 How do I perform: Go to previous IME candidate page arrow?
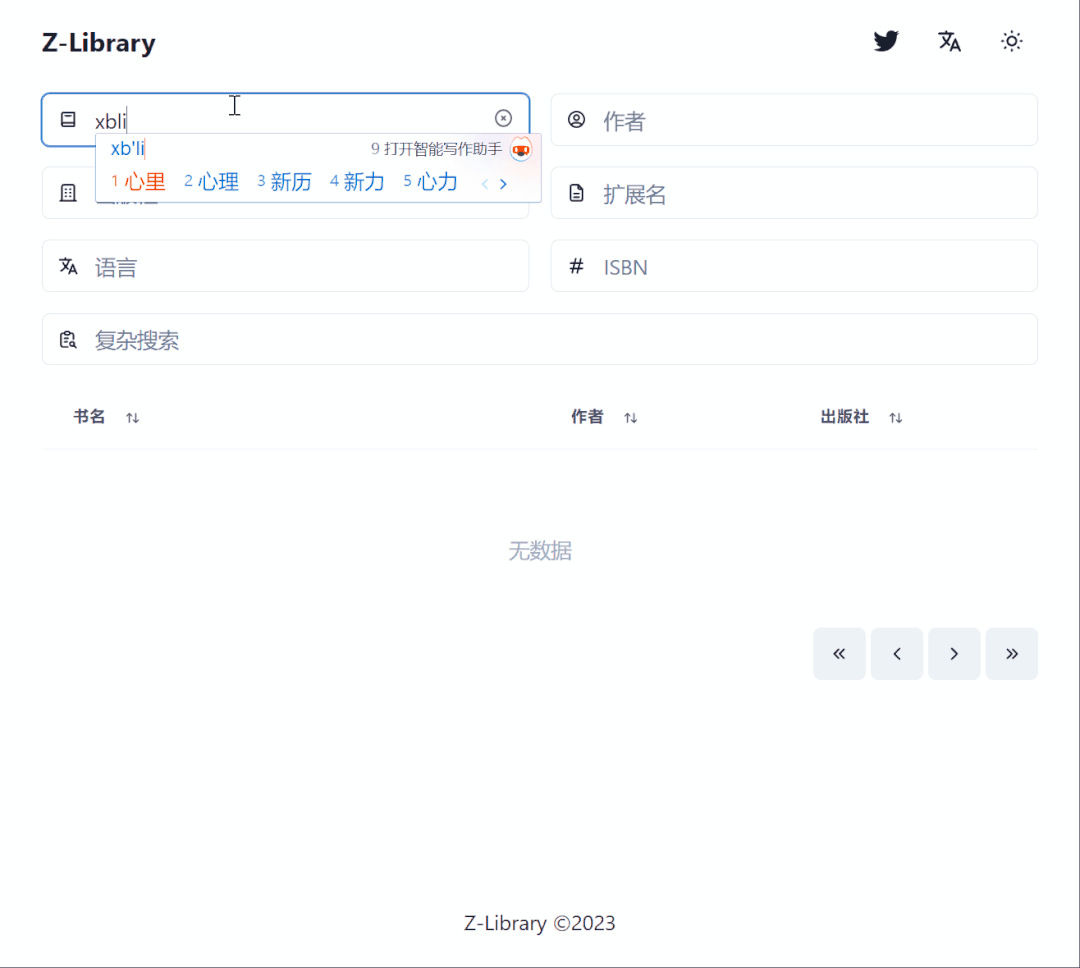coord(485,184)
